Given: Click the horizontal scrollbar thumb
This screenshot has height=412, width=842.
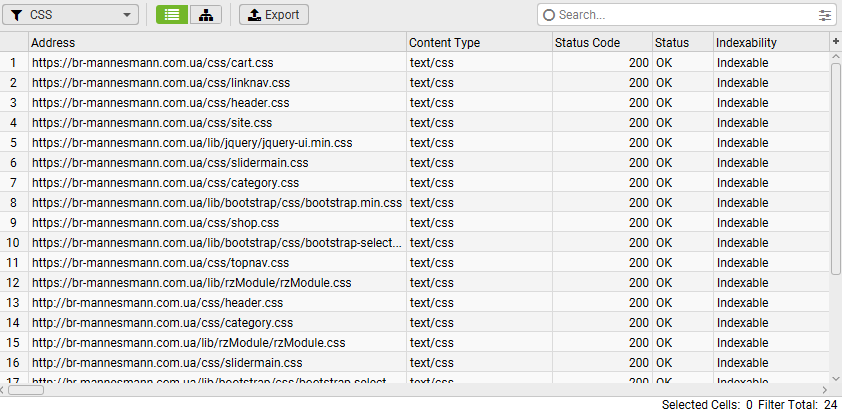Looking at the screenshot, I should point(26,390).
